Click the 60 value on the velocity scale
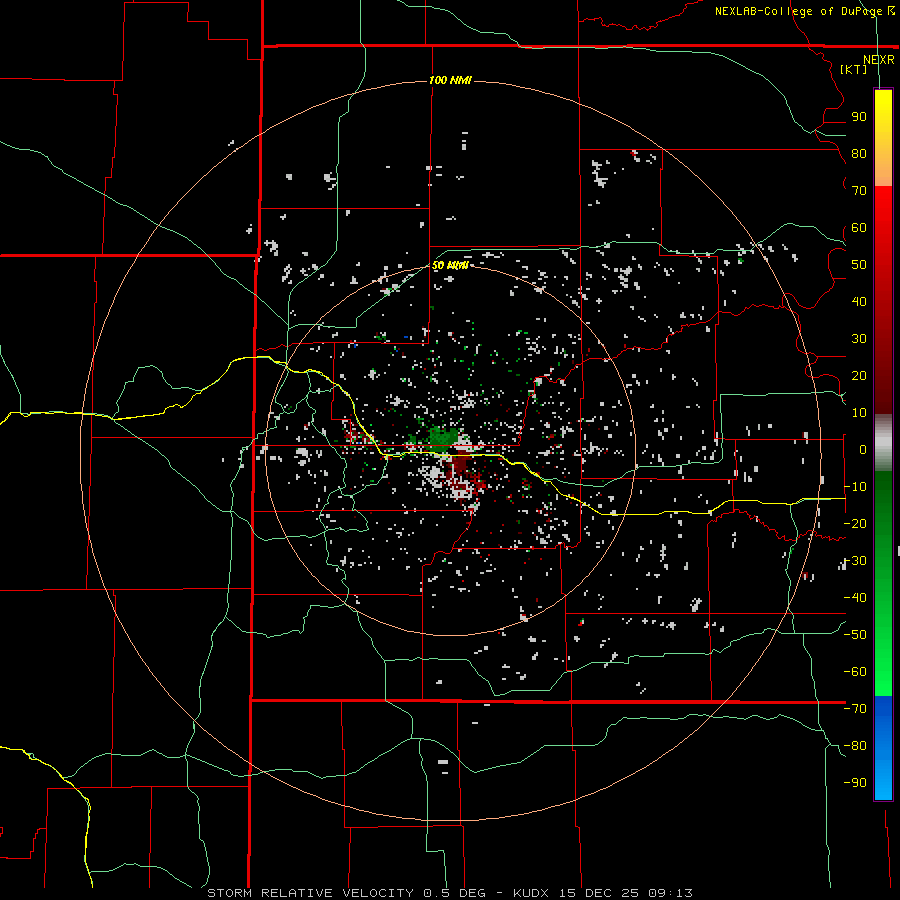Image resolution: width=900 pixels, height=900 pixels. [x=859, y=227]
